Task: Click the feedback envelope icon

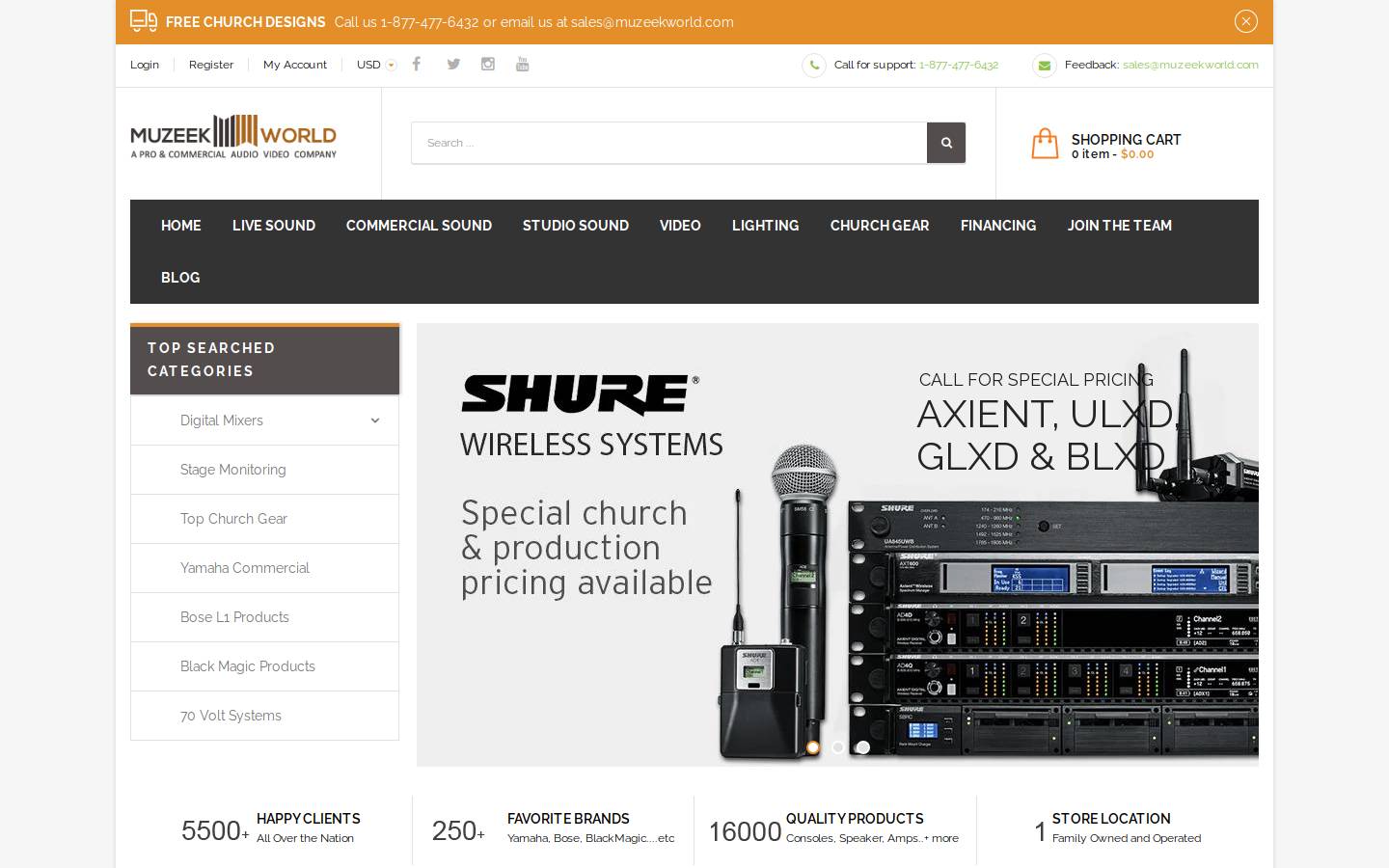Action: [1045, 65]
